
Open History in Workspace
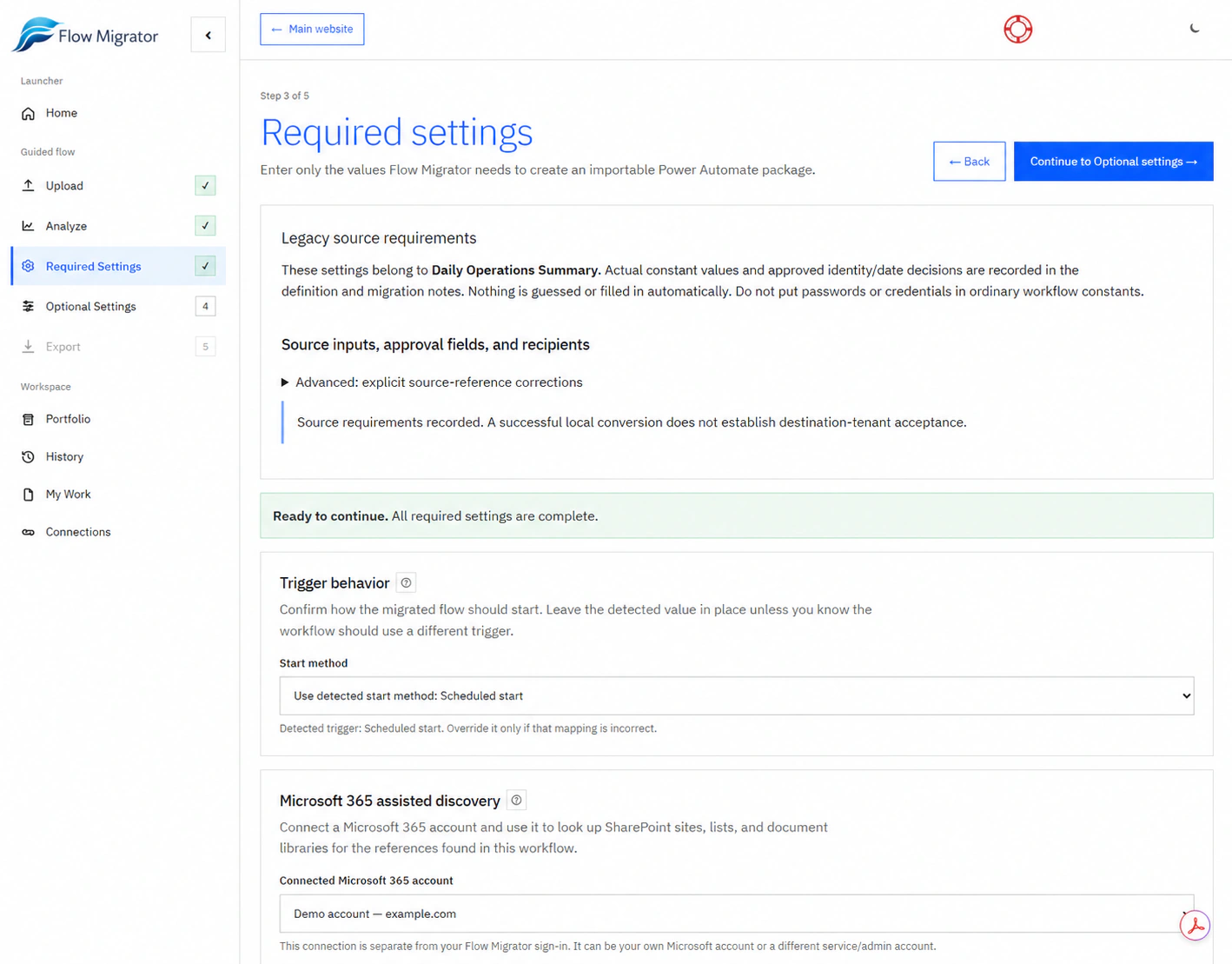[118, 457]
